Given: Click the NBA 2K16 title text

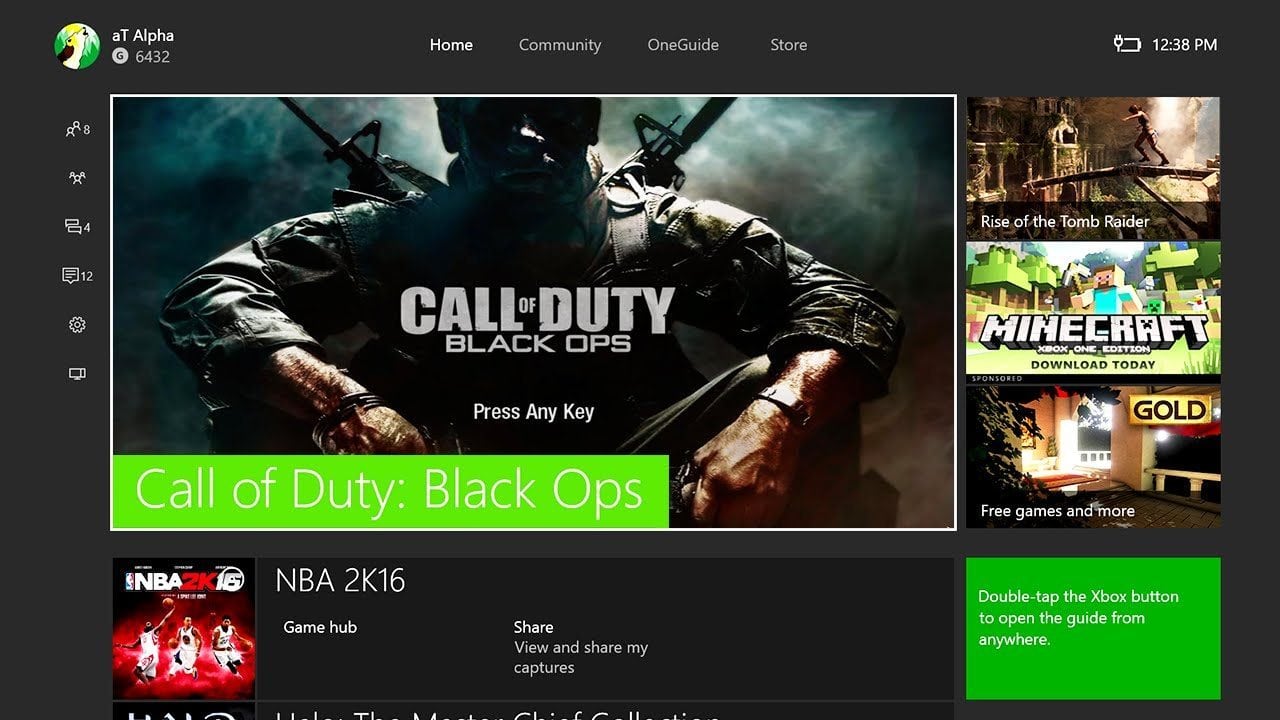Looking at the screenshot, I should (340, 580).
